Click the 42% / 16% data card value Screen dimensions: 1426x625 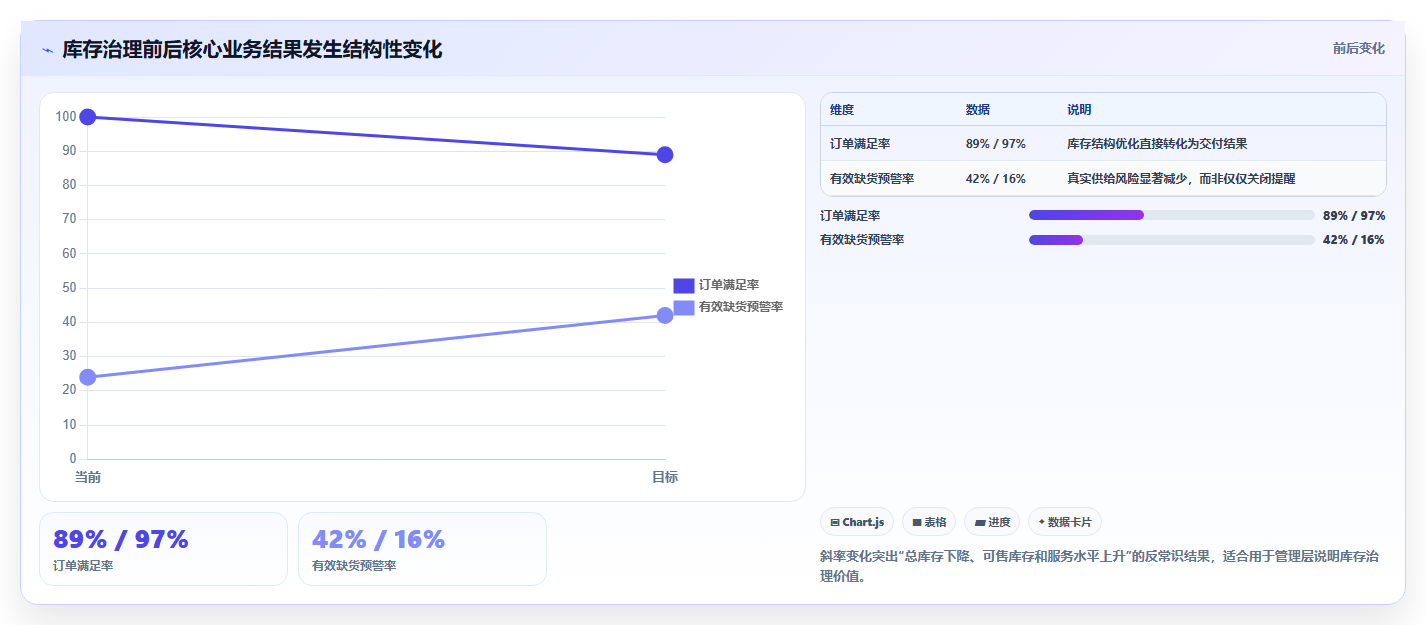[x=378, y=539]
